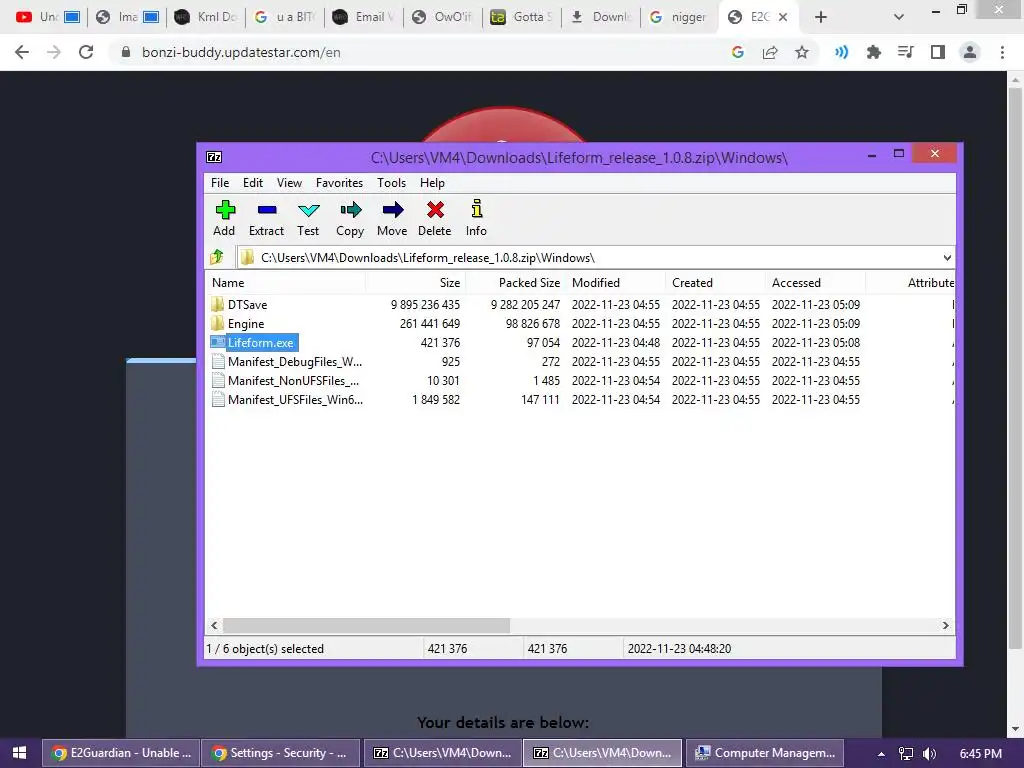This screenshot has width=1024, height=768.
Task: Open Settings - Security taskbar button
Action: tap(281, 753)
